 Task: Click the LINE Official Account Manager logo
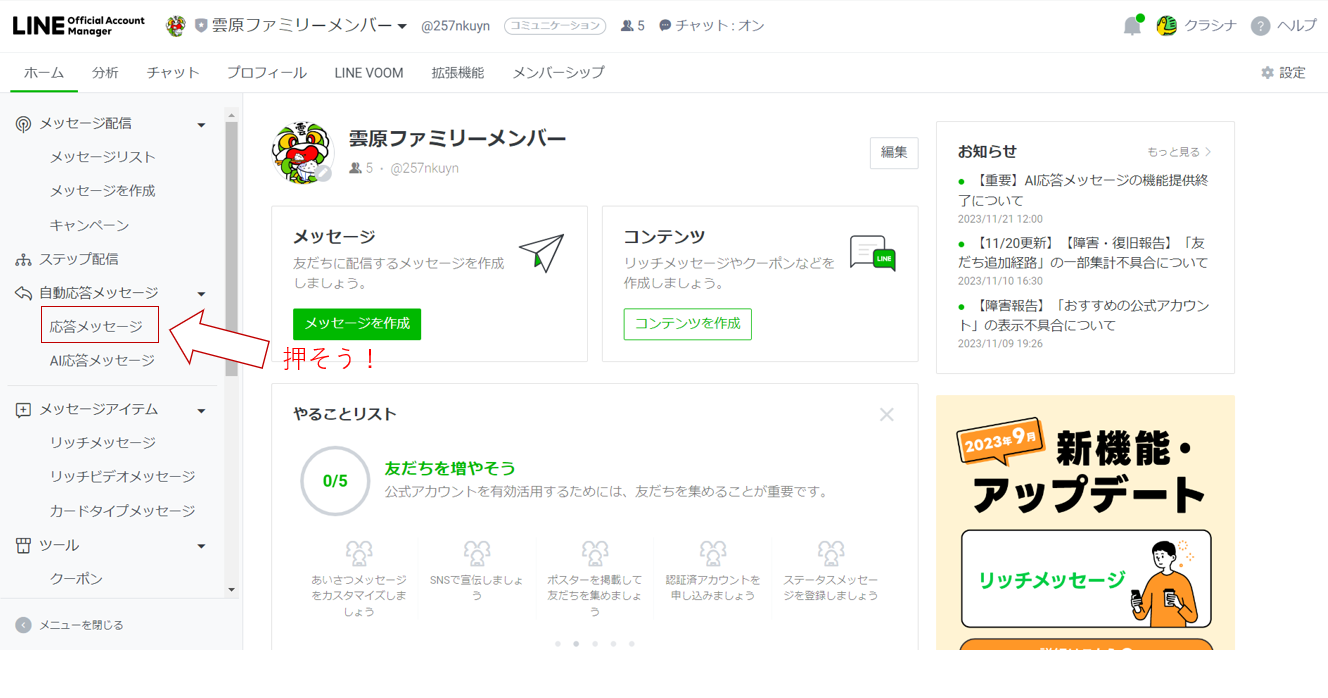(x=79, y=26)
